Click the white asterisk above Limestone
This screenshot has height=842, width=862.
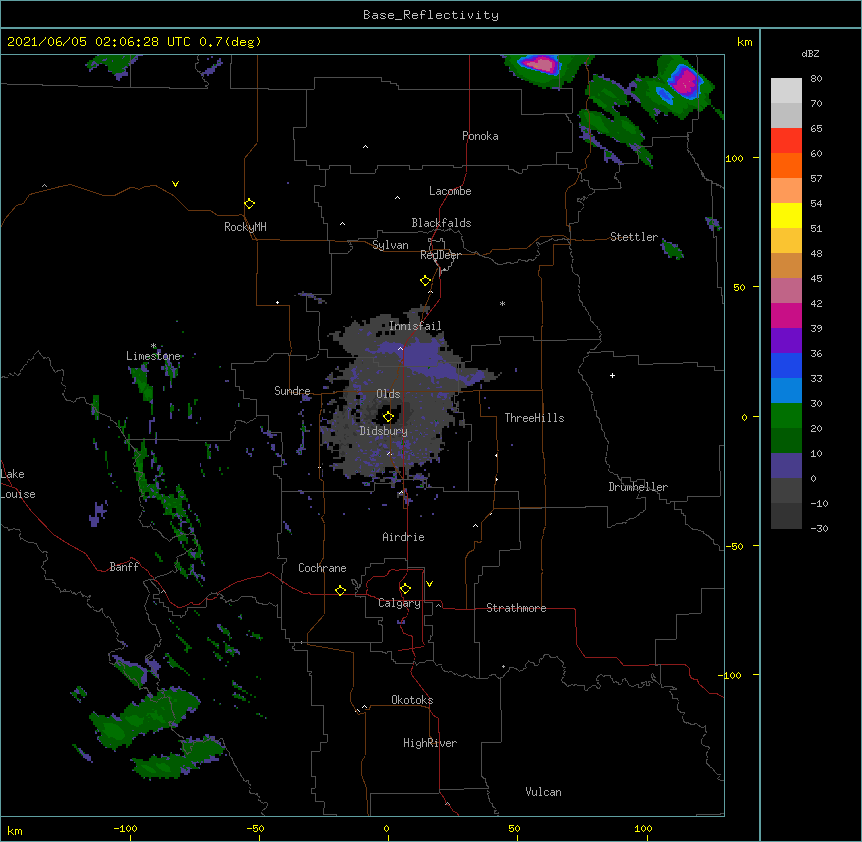tap(153, 346)
